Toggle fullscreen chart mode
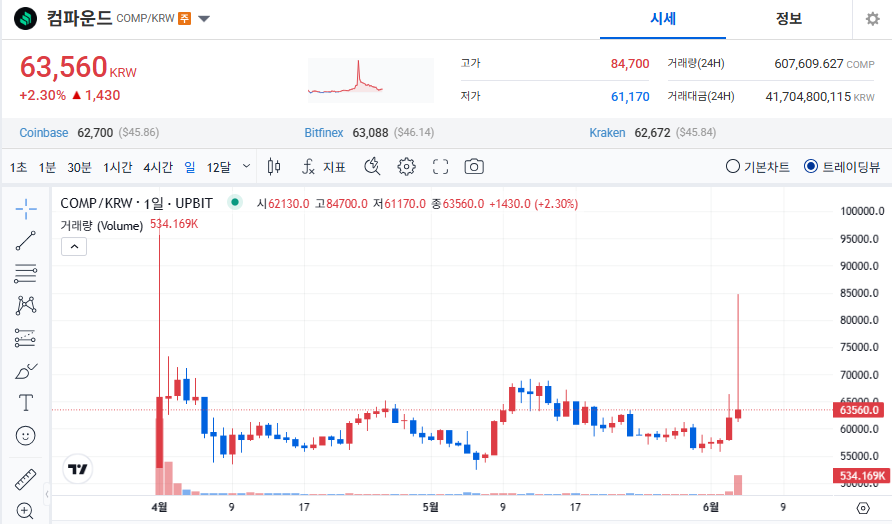The image size is (892, 524). point(440,167)
